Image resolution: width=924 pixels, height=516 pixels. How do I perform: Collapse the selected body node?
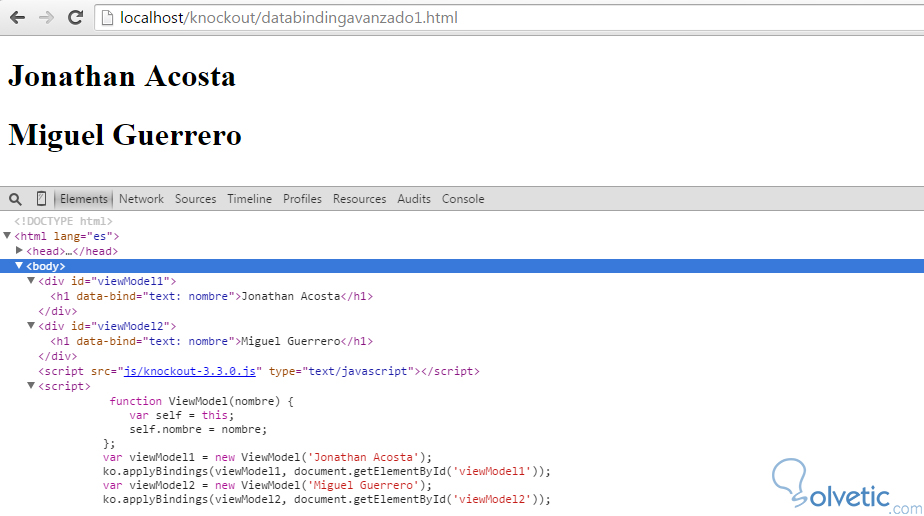point(19,266)
